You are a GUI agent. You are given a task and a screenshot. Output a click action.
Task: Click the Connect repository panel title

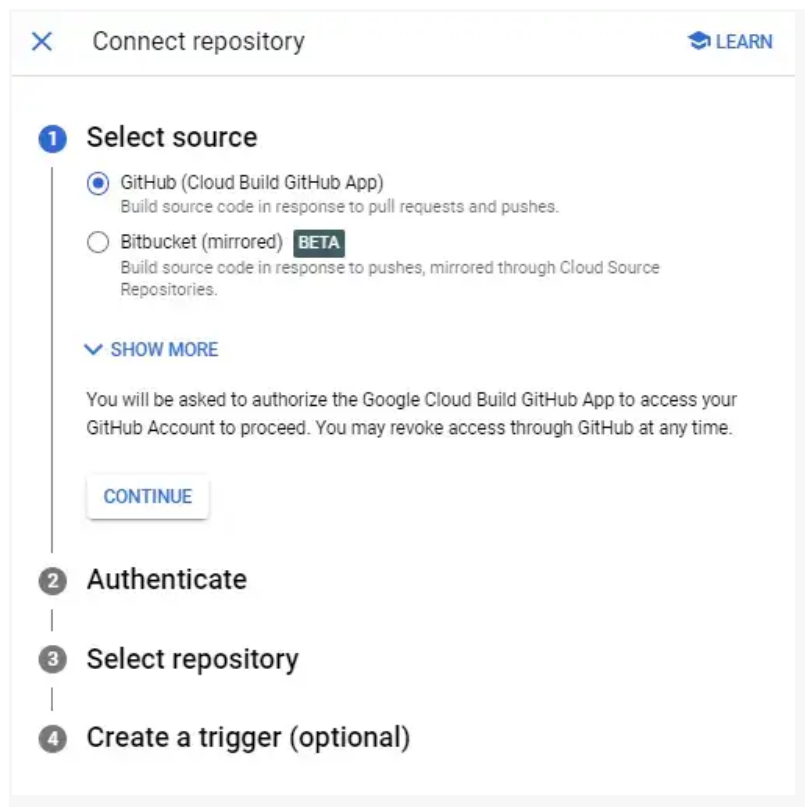pos(198,42)
